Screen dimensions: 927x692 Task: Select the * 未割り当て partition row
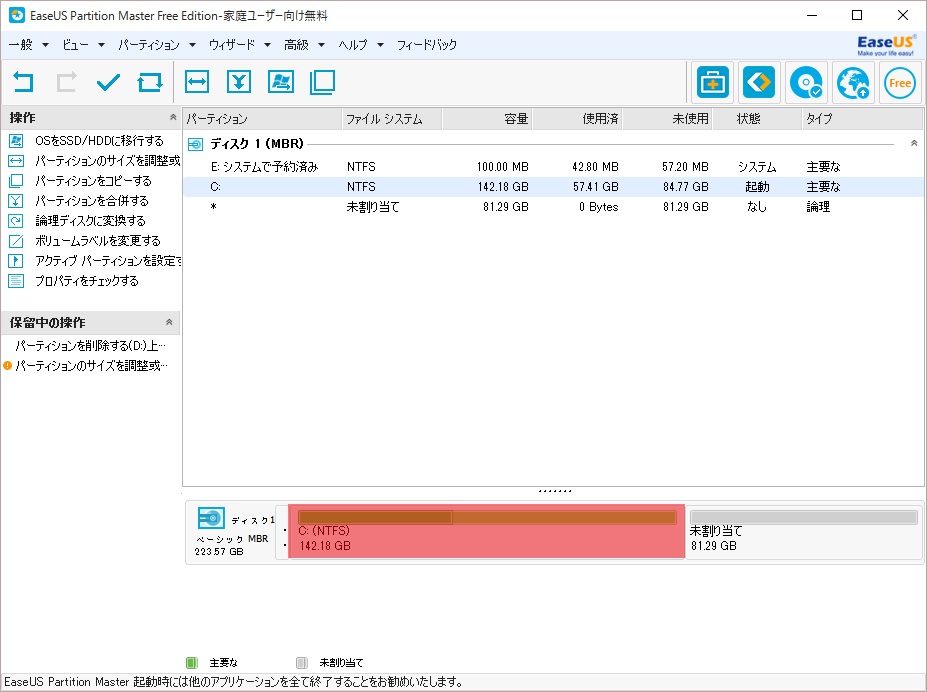pos(553,207)
